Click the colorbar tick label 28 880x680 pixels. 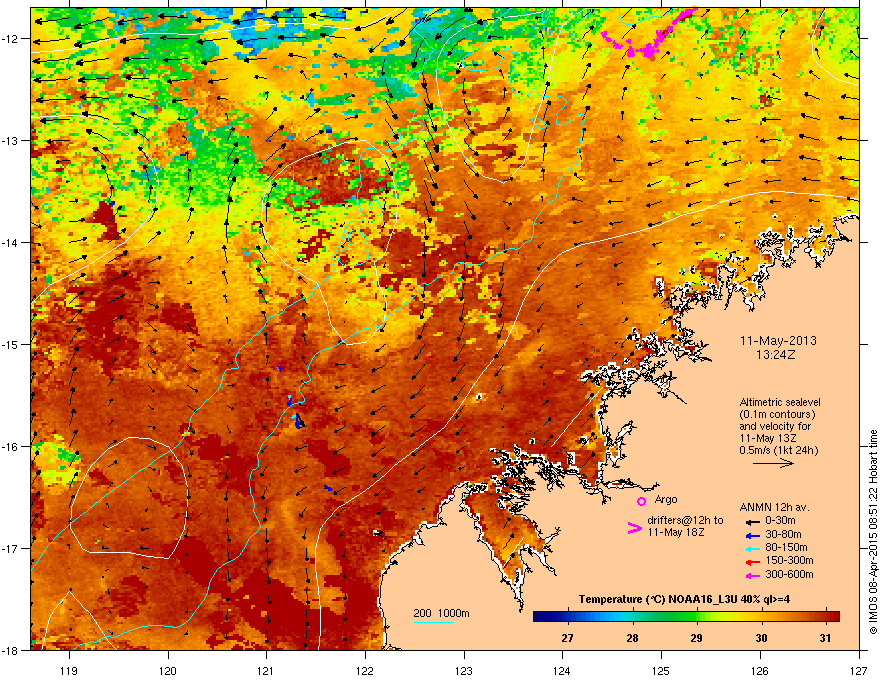coord(632,638)
